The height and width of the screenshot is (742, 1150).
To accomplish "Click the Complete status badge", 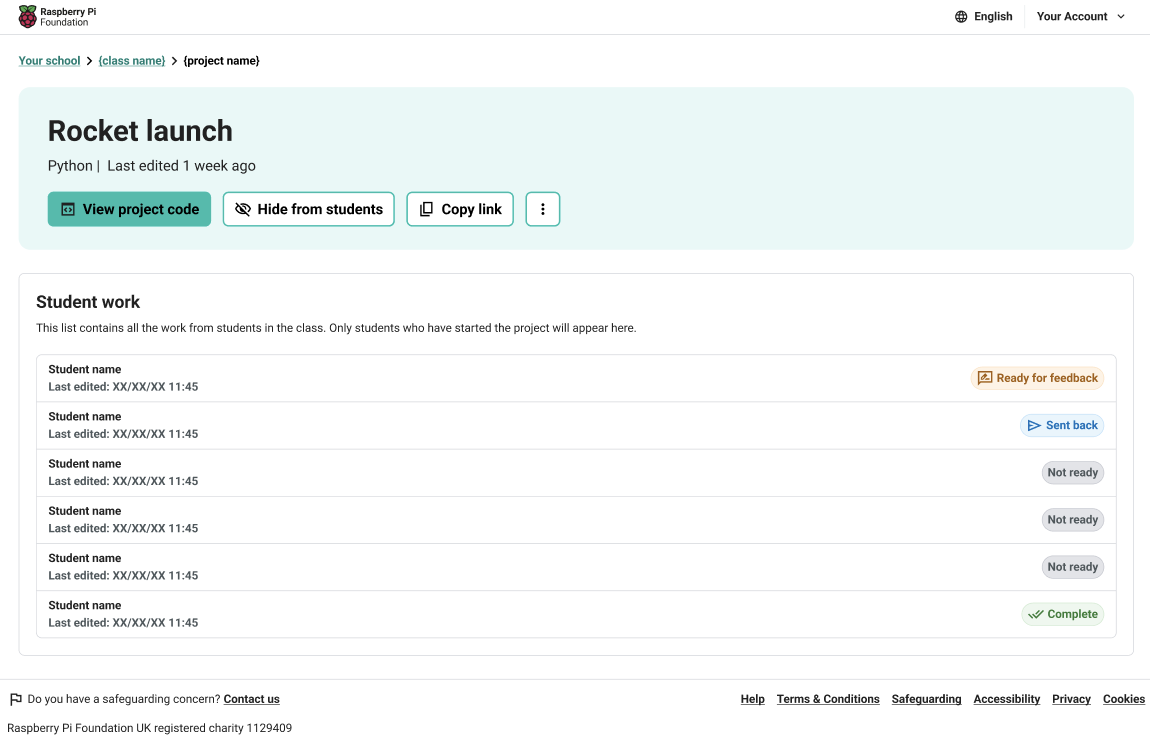I will (x=1062, y=614).
